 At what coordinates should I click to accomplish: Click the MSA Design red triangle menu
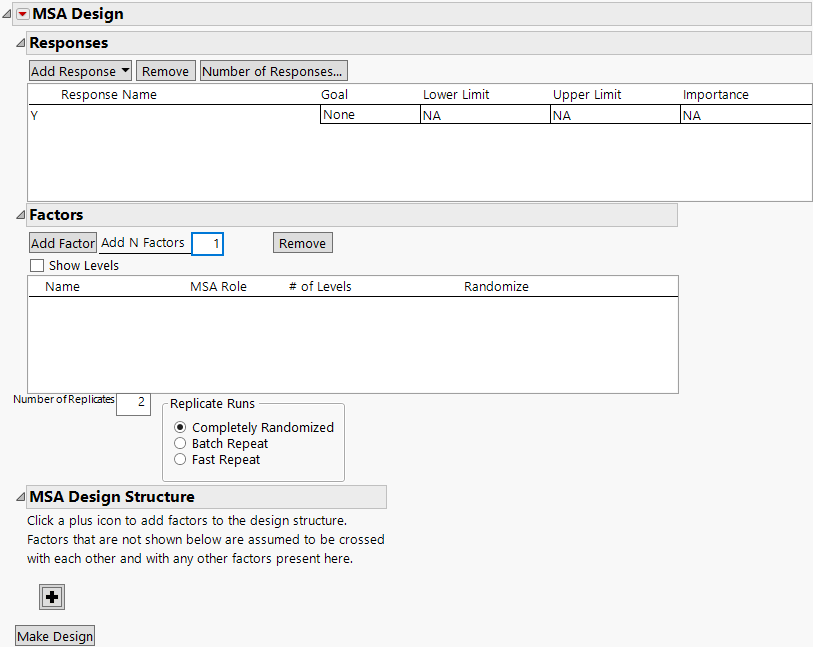(x=23, y=14)
